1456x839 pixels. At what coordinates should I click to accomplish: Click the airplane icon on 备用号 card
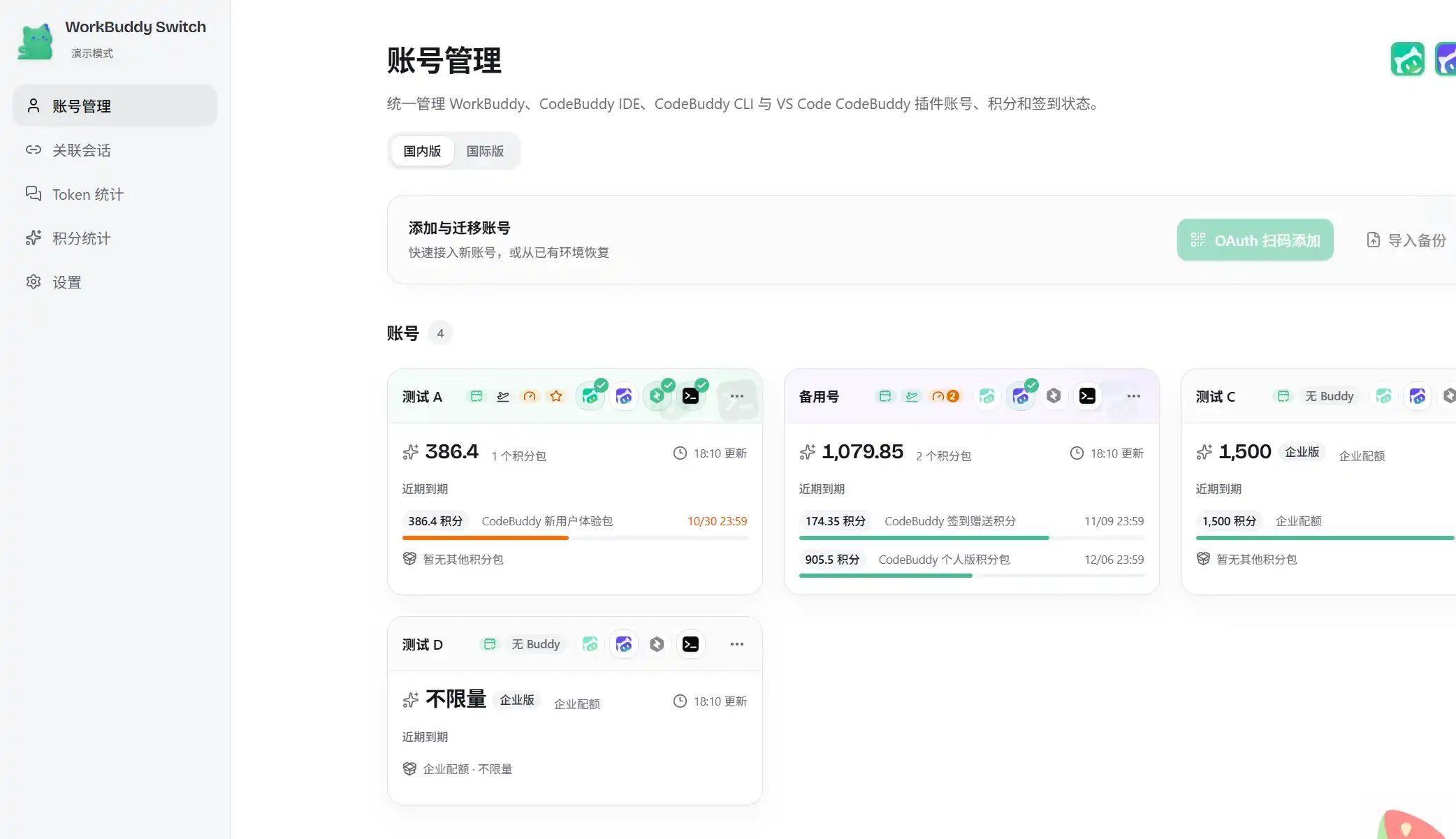pyautogui.click(x=912, y=396)
